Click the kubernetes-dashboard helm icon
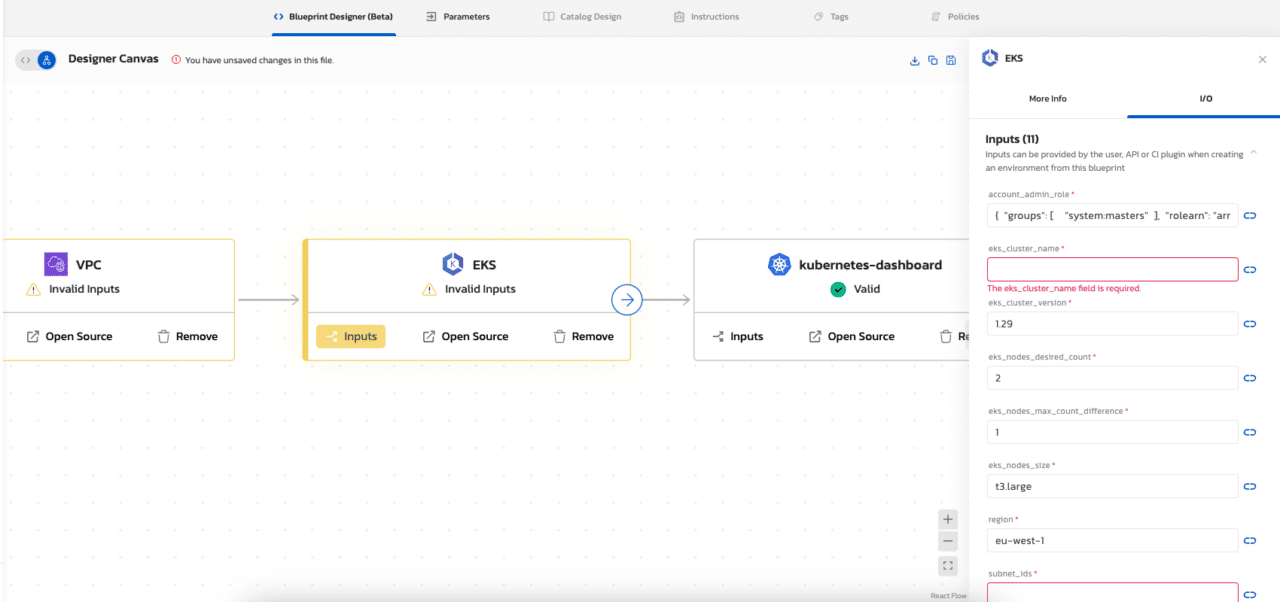 pos(779,264)
